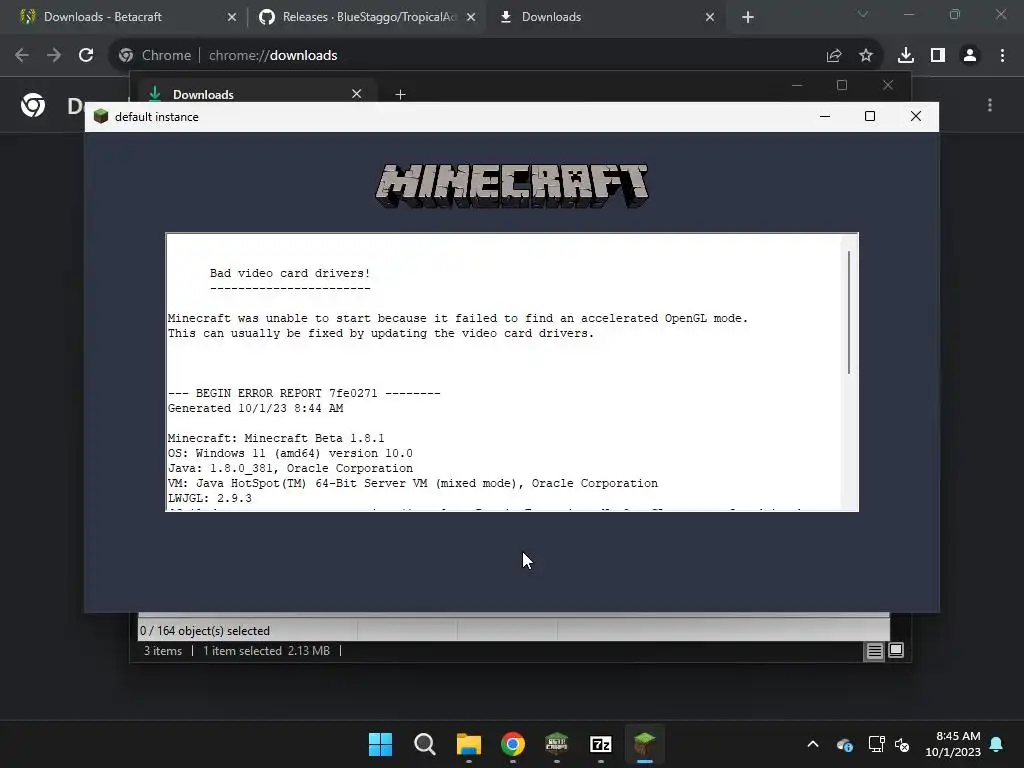Share this page icon in address bar
The image size is (1024, 768).
pos(834,56)
